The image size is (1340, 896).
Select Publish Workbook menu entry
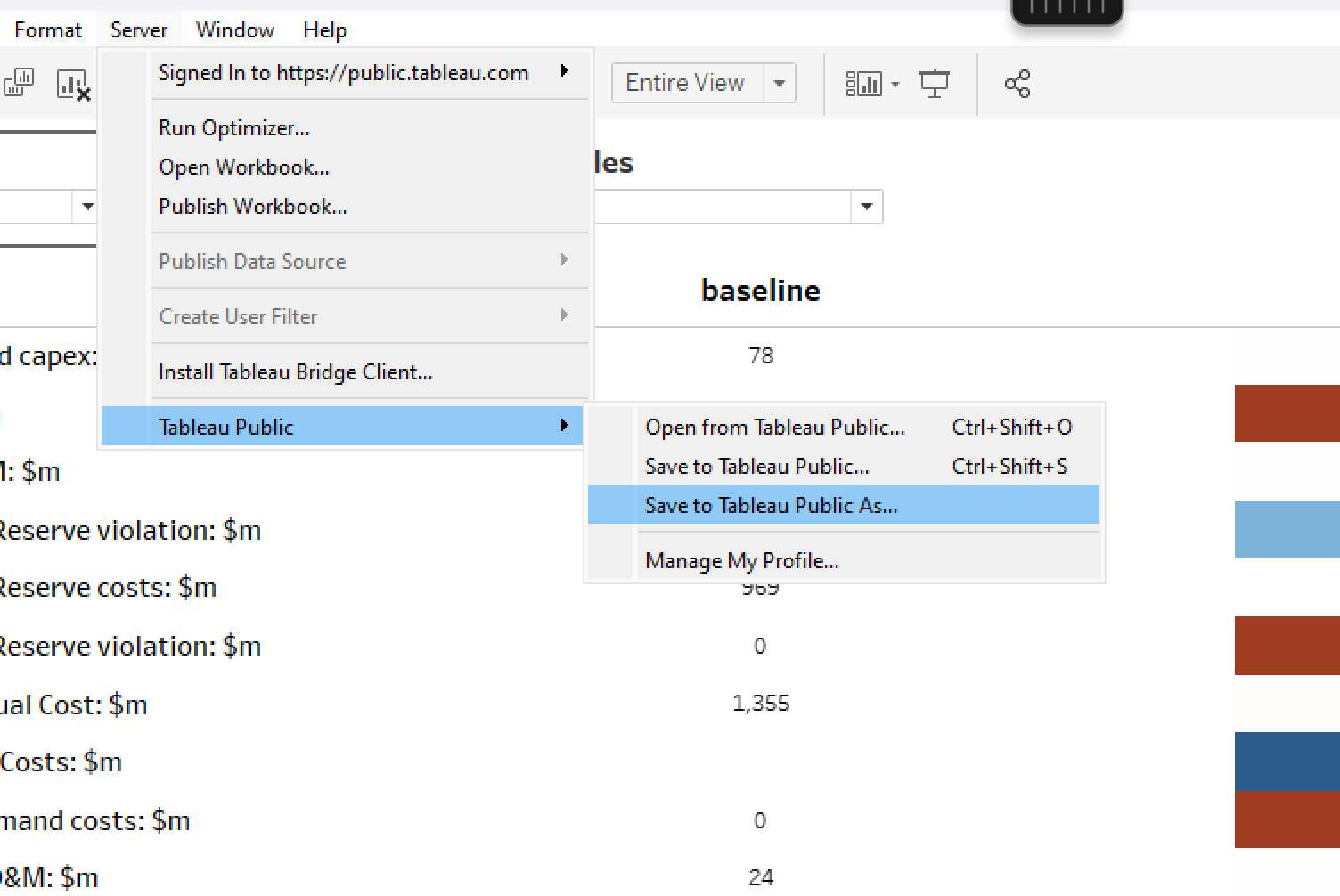pyautogui.click(x=344, y=207)
